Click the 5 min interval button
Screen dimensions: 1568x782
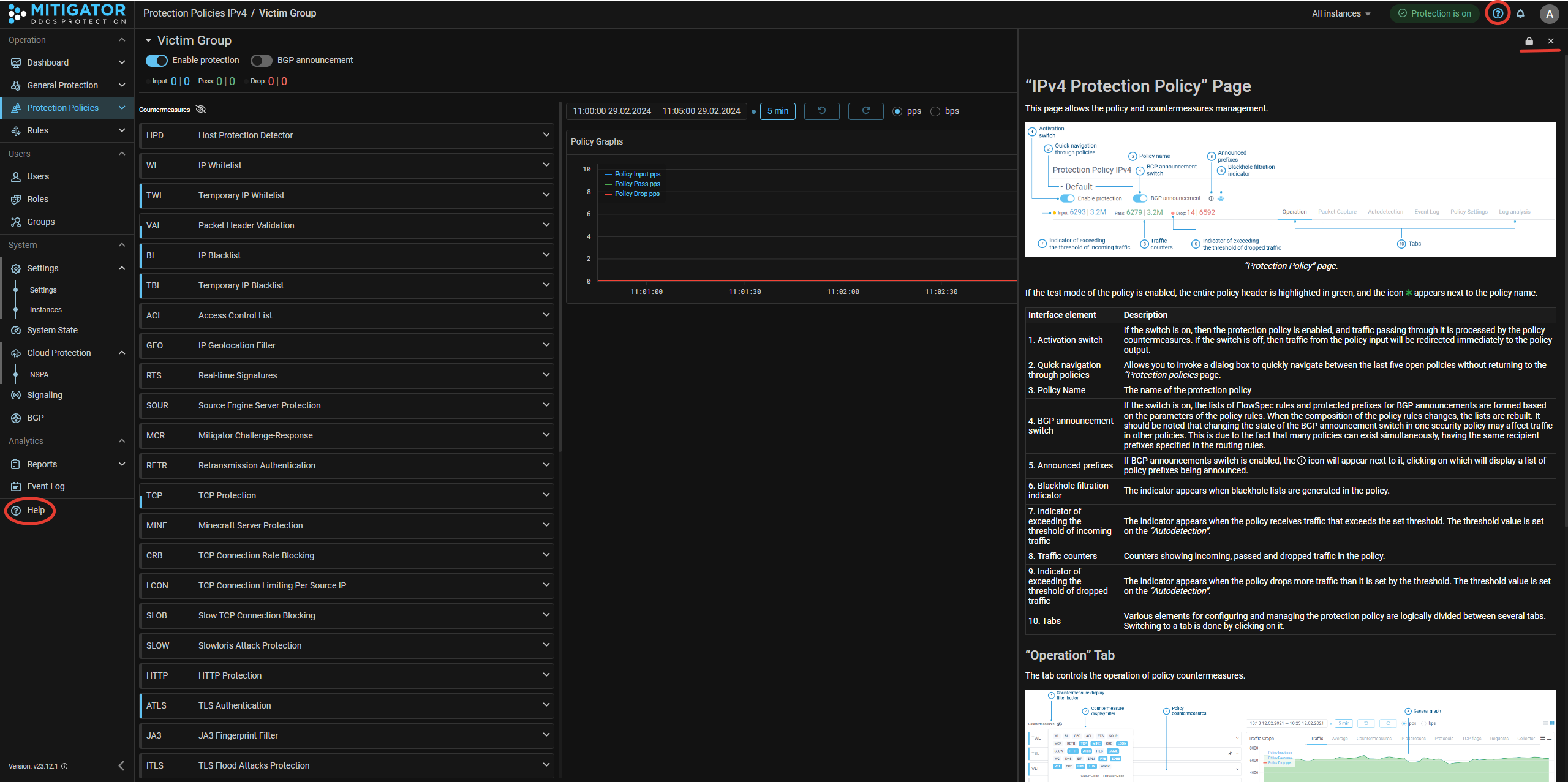tap(777, 111)
